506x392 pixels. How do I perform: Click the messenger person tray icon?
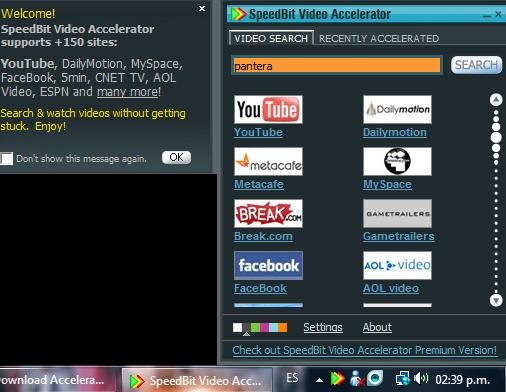point(357,379)
